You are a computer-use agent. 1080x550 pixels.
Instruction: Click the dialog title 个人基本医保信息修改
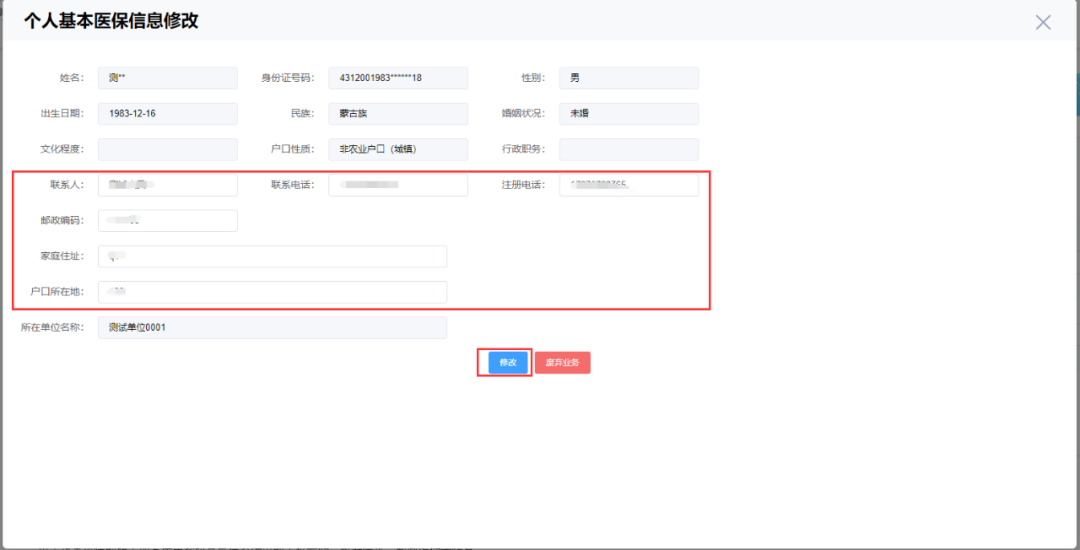click(111, 21)
